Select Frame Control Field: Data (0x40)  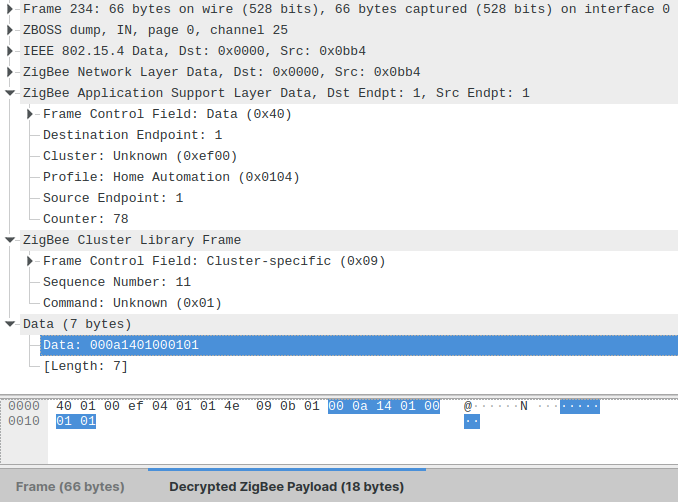click(x=167, y=114)
